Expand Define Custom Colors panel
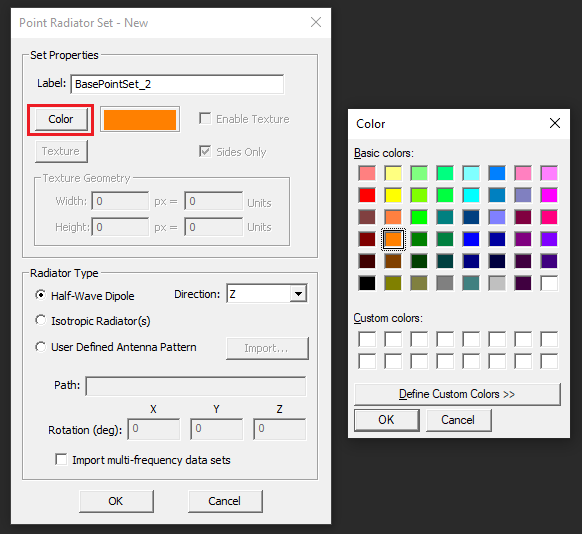The width and height of the screenshot is (582, 534). point(457,394)
